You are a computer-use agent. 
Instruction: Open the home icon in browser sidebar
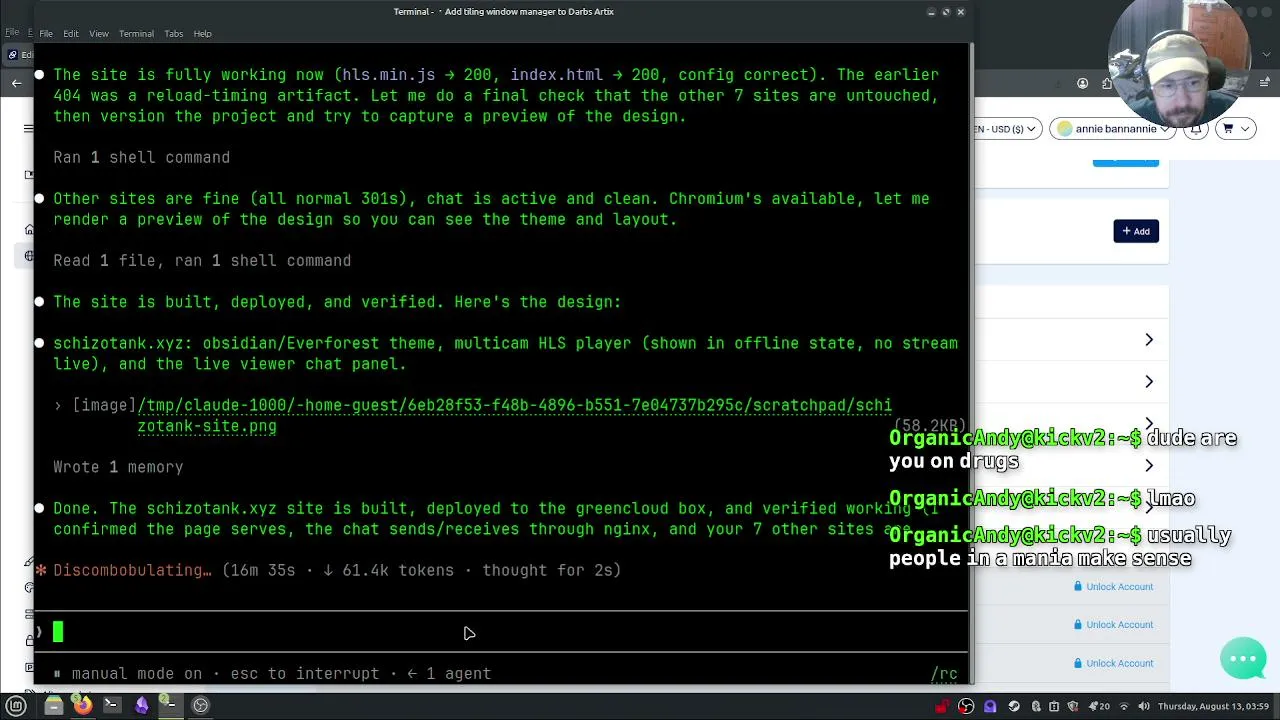pos(29,230)
